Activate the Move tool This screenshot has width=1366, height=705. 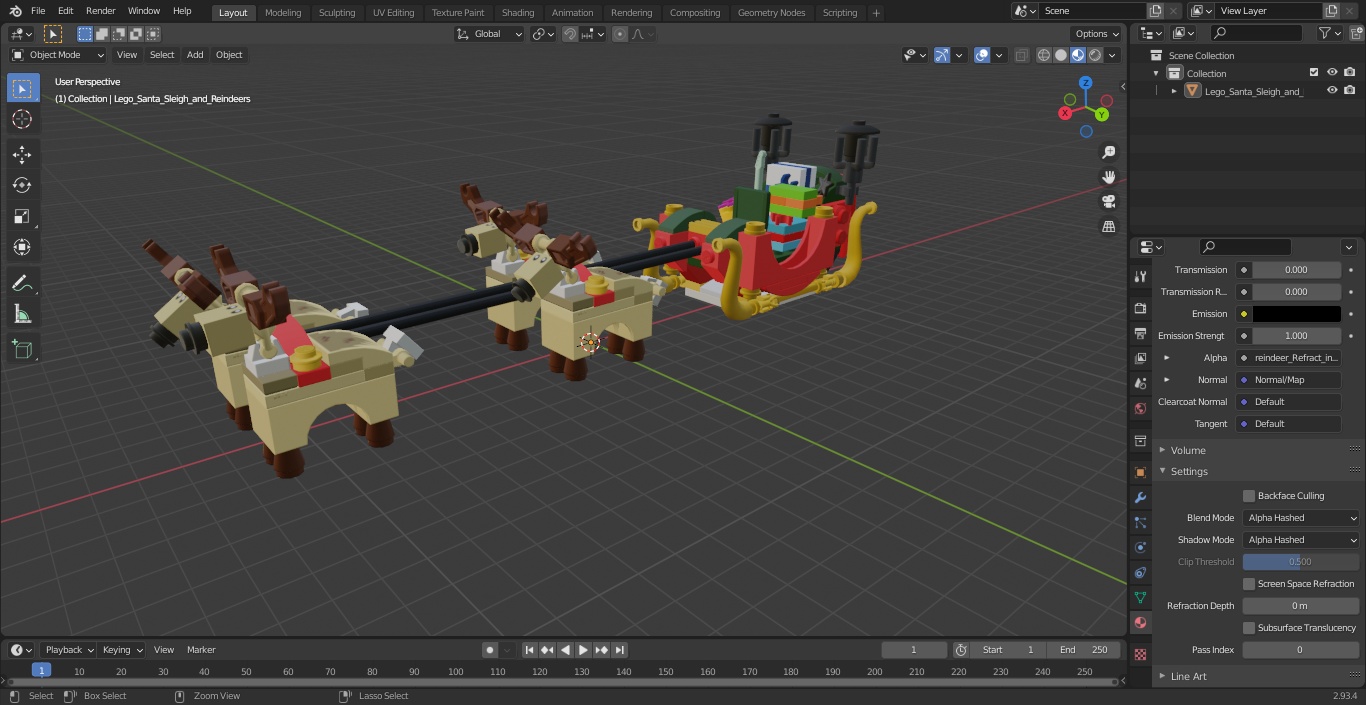click(x=22, y=154)
